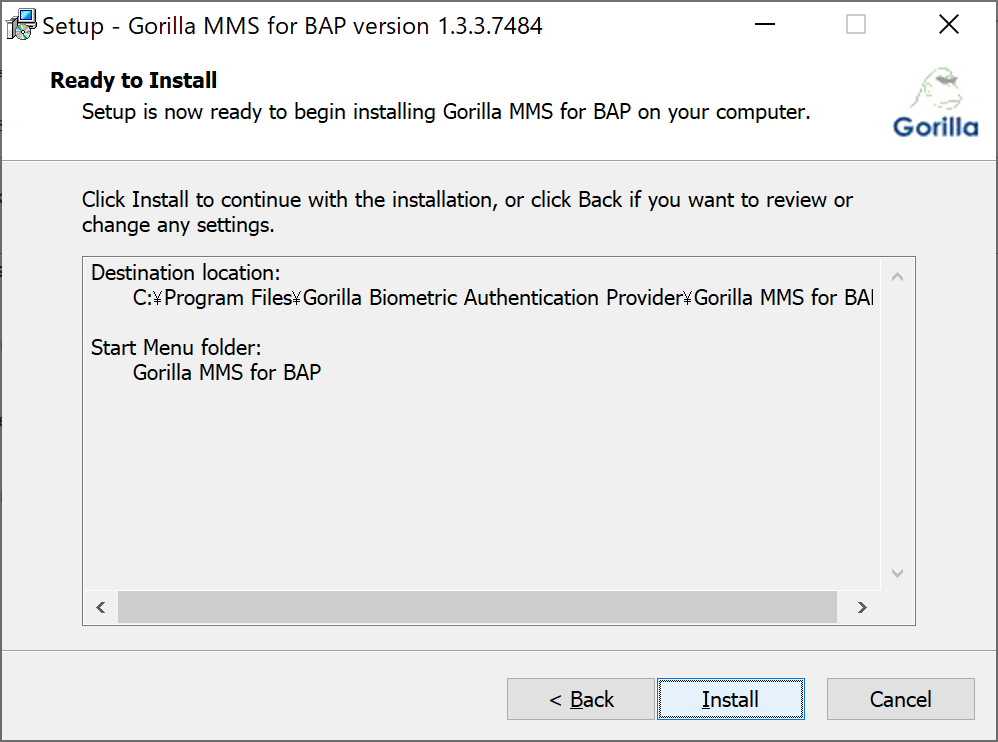Click the Gorilla wordmark under the logo
The width and height of the screenshot is (998, 742).
(x=935, y=127)
